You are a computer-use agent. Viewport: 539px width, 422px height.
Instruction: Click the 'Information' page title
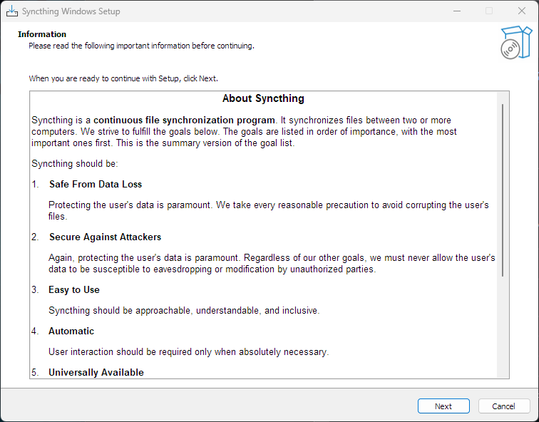coord(42,34)
